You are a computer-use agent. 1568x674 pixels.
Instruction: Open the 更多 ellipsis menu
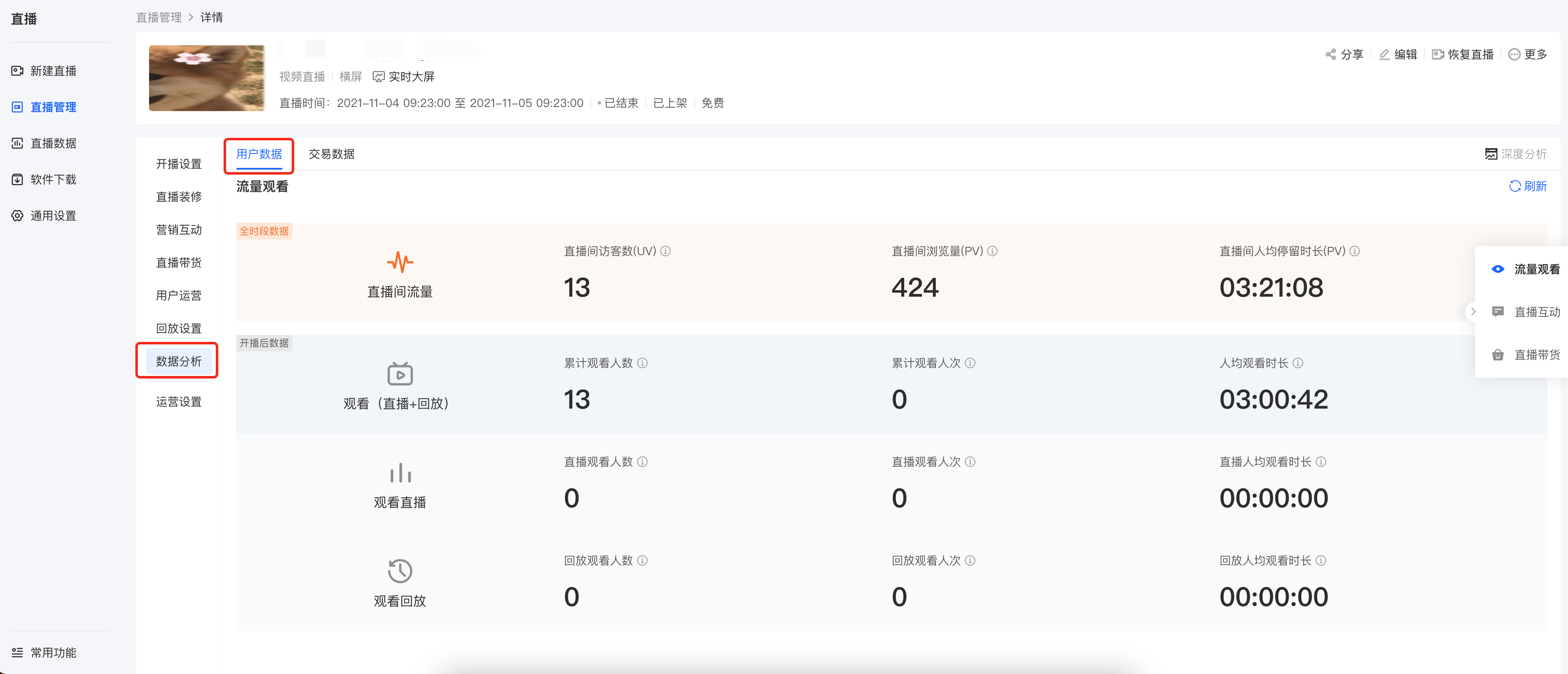pos(1514,55)
